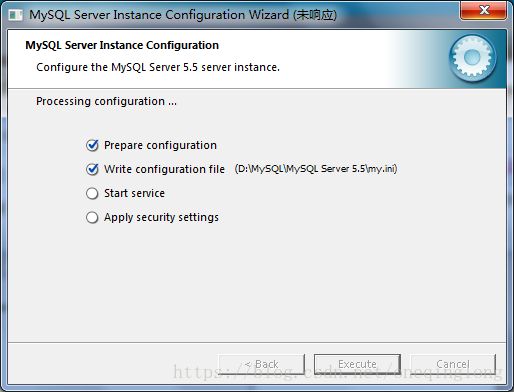514x392 pixels.
Task: Close the MySQL configuration wizard window
Action: pyautogui.click(x=484, y=10)
